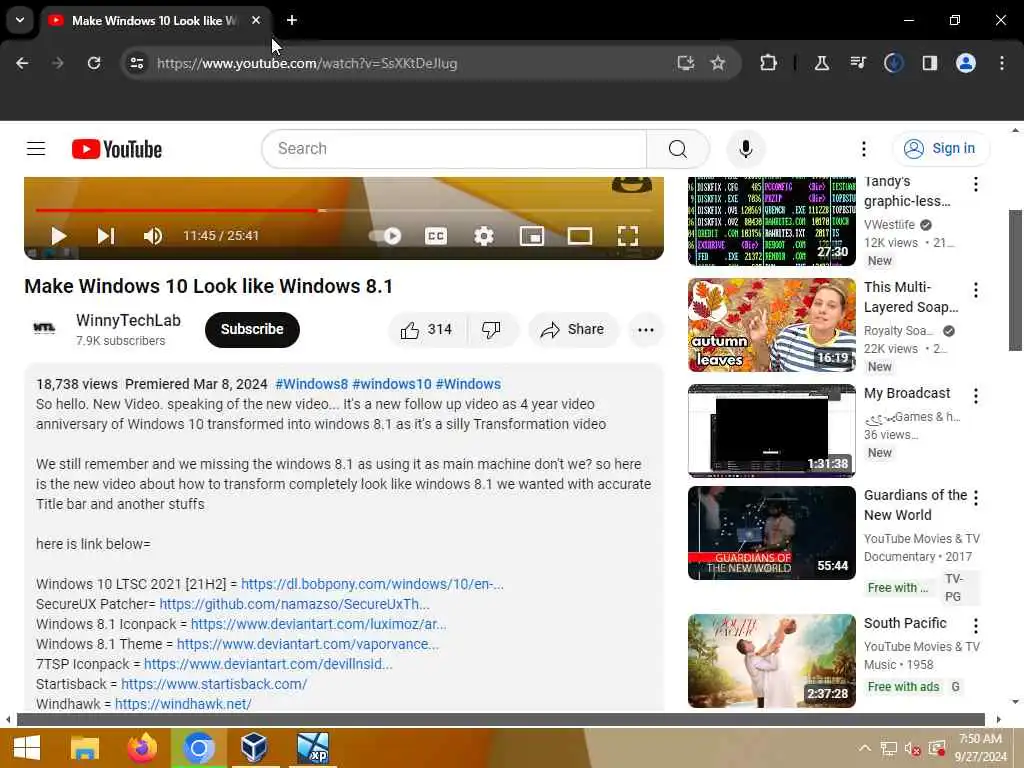The width and height of the screenshot is (1024, 768).
Task: Open the My Broadcast video thumbnail
Action: pyautogui.click(x=771, y=431)
